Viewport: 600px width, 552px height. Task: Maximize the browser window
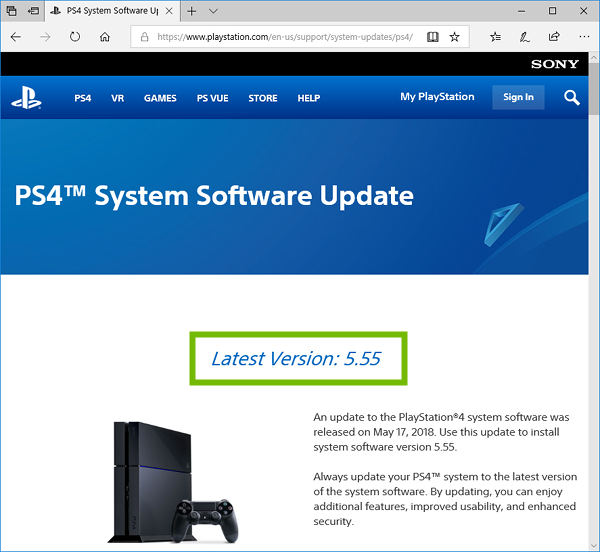(553, 11)
